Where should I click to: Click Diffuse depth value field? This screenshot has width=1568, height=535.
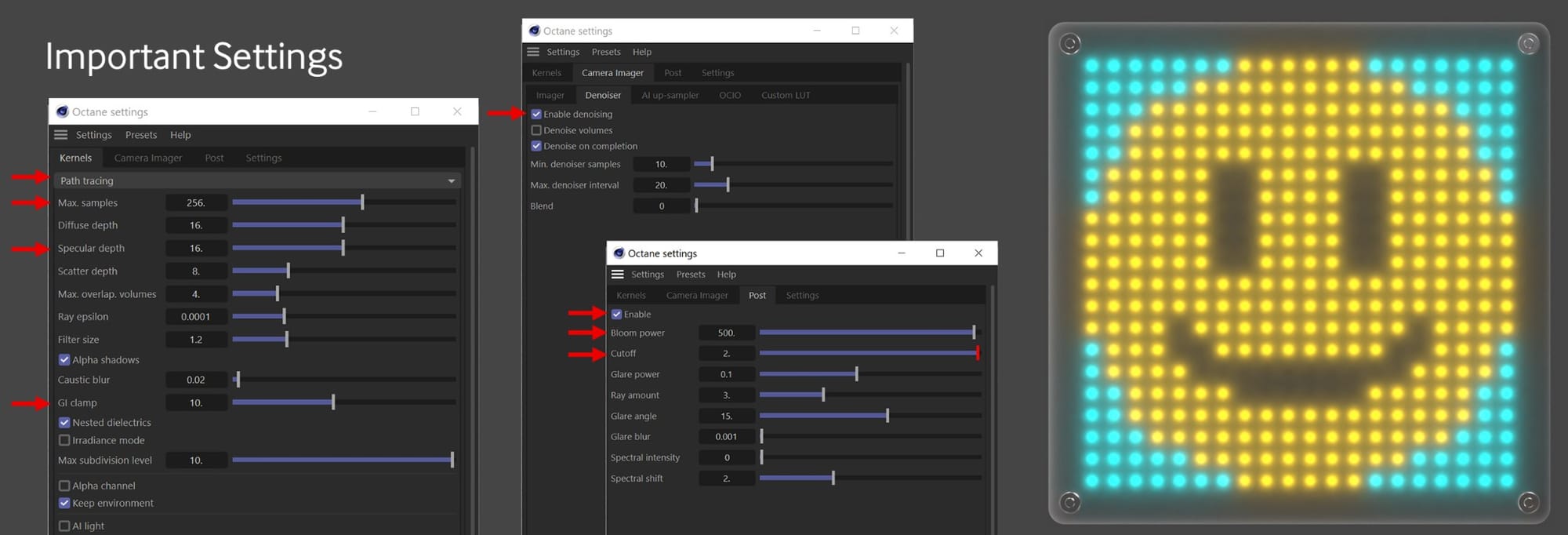(196, 225)
